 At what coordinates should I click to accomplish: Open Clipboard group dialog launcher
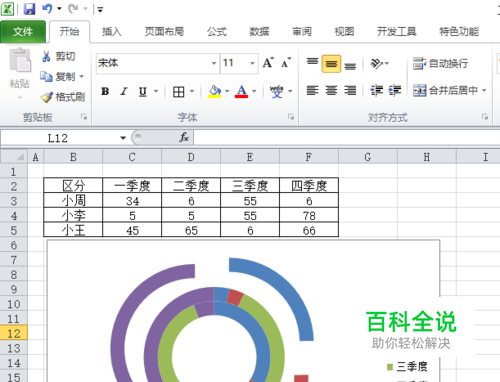(x=84, y=117)
